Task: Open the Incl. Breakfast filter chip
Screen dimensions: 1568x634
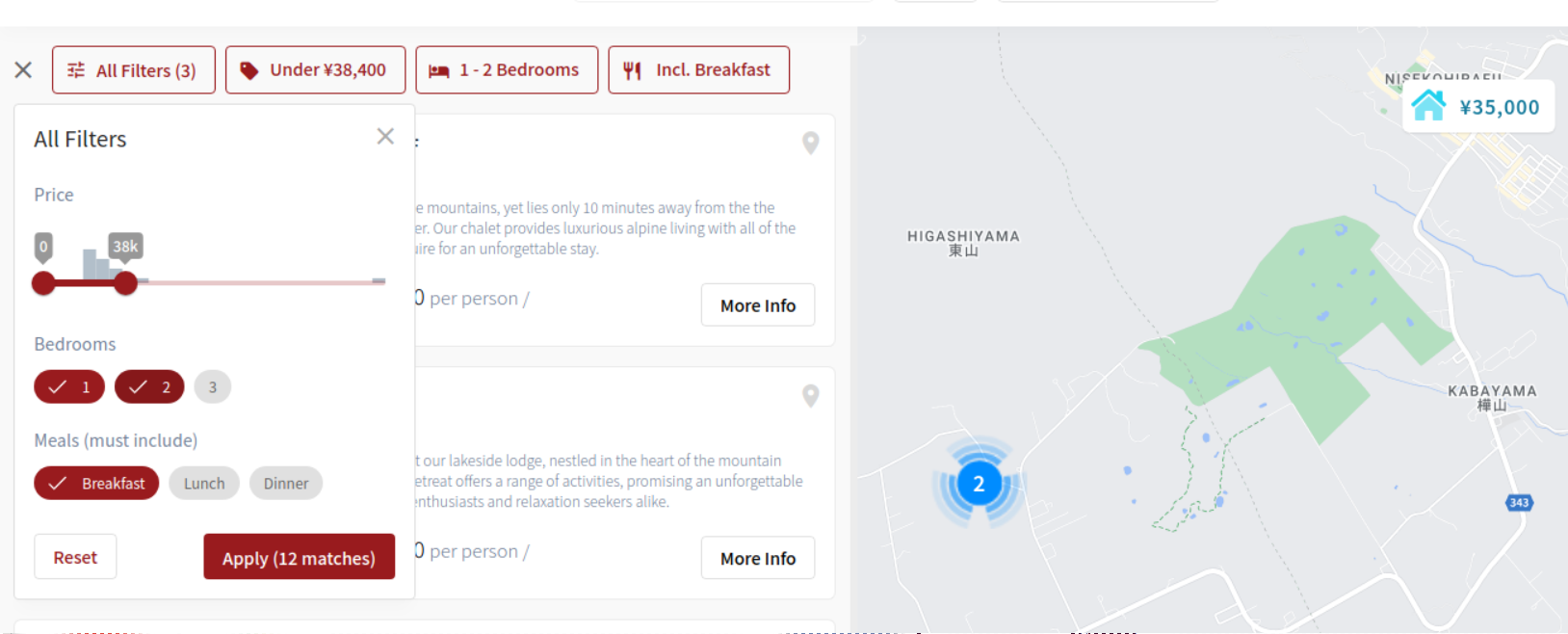Action: click(698, 70)
